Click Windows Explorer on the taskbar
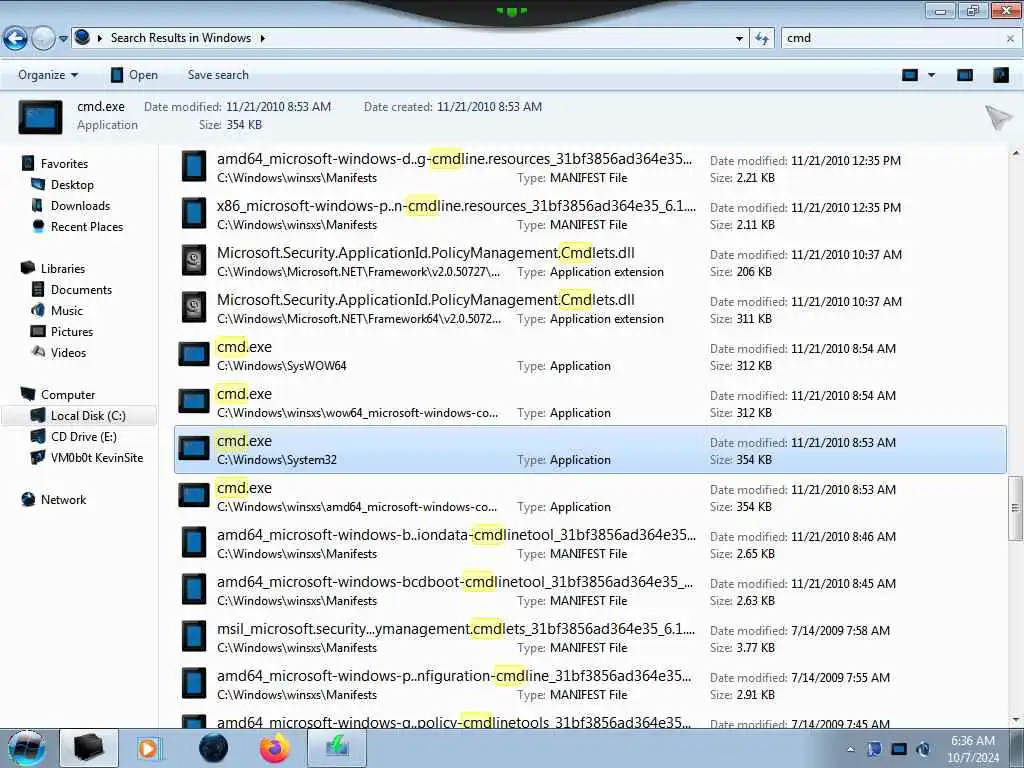Screen dimensions: 1024x768 [89, 748]
